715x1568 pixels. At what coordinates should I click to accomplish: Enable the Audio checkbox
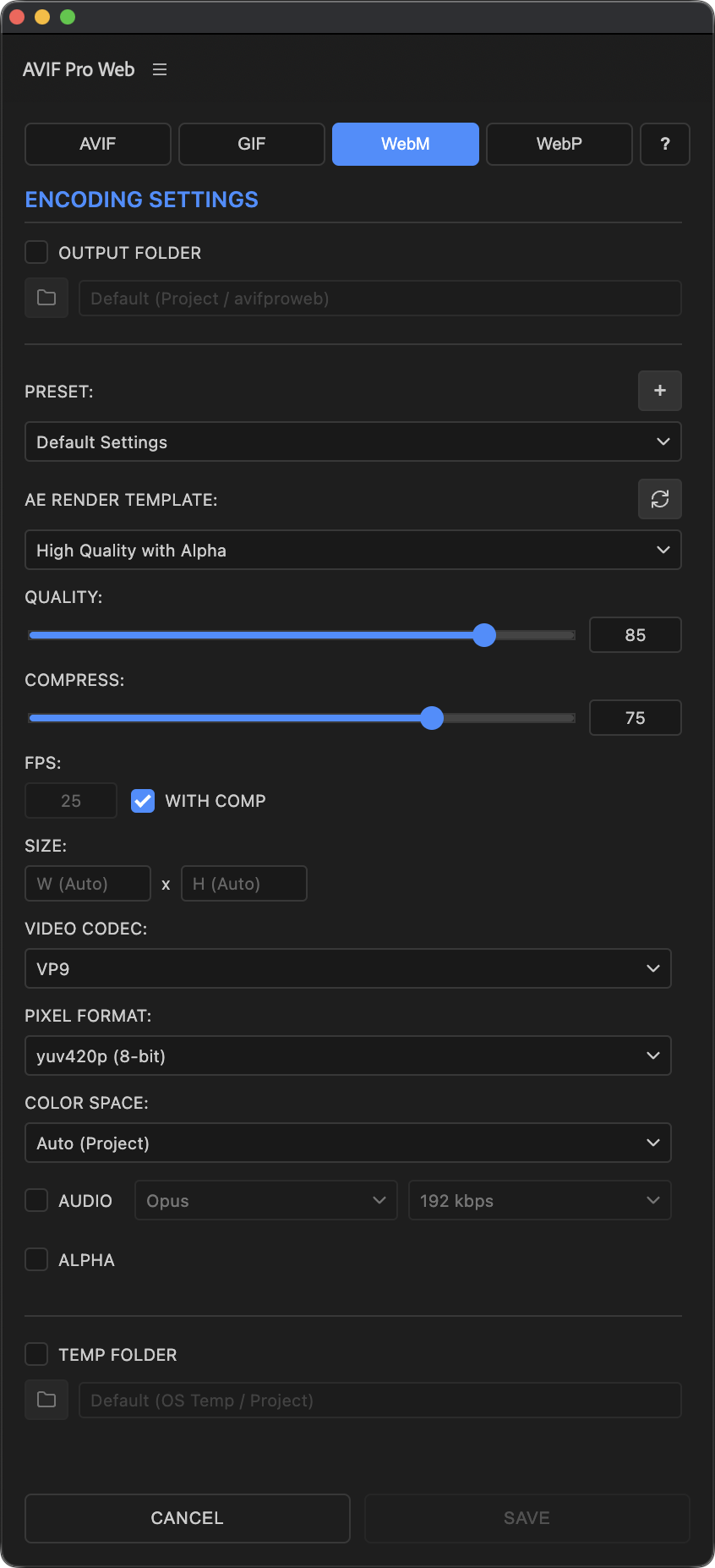[36, 1200]
